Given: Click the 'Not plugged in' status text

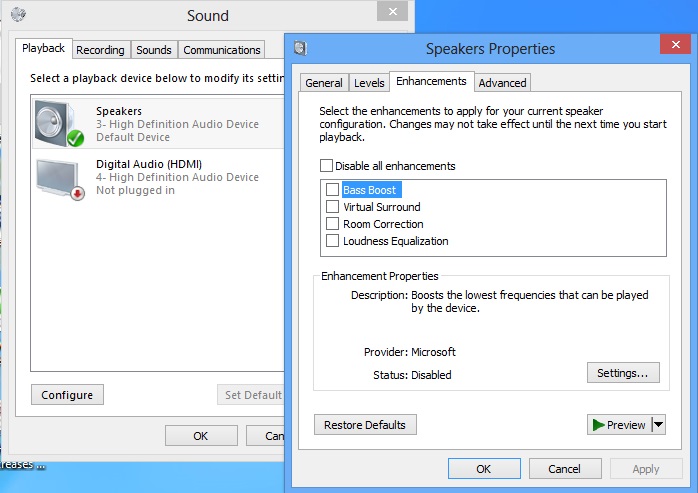Looking at the screenshot, I should [x=135, y=191].
